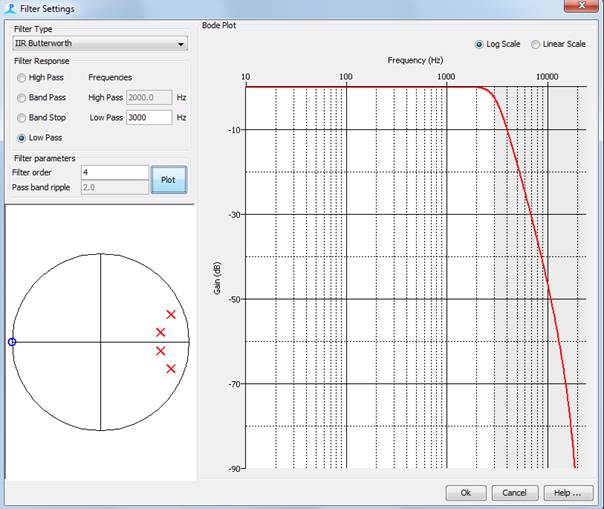Click the 10000 frequency tick label
Screen dimensions: 604x509
tap(547, 77)
